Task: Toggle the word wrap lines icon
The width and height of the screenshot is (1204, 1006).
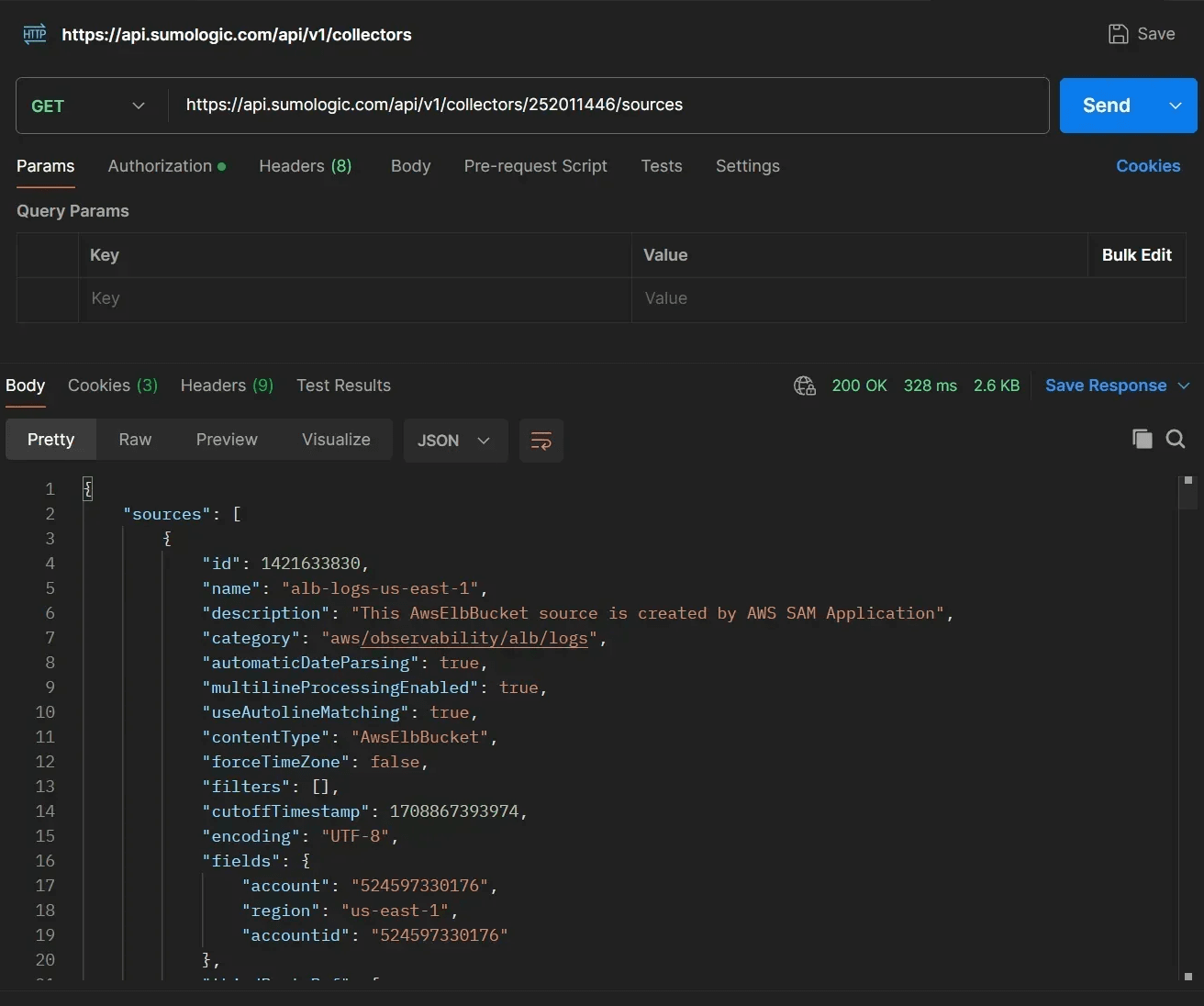Action: (541, 441)
